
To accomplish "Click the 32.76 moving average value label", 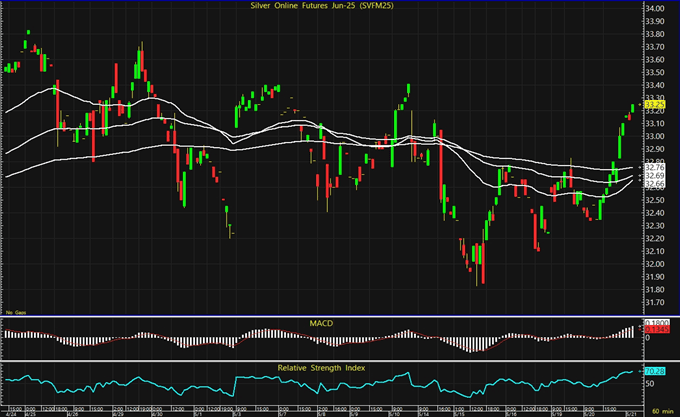I will tap(655, 166).
